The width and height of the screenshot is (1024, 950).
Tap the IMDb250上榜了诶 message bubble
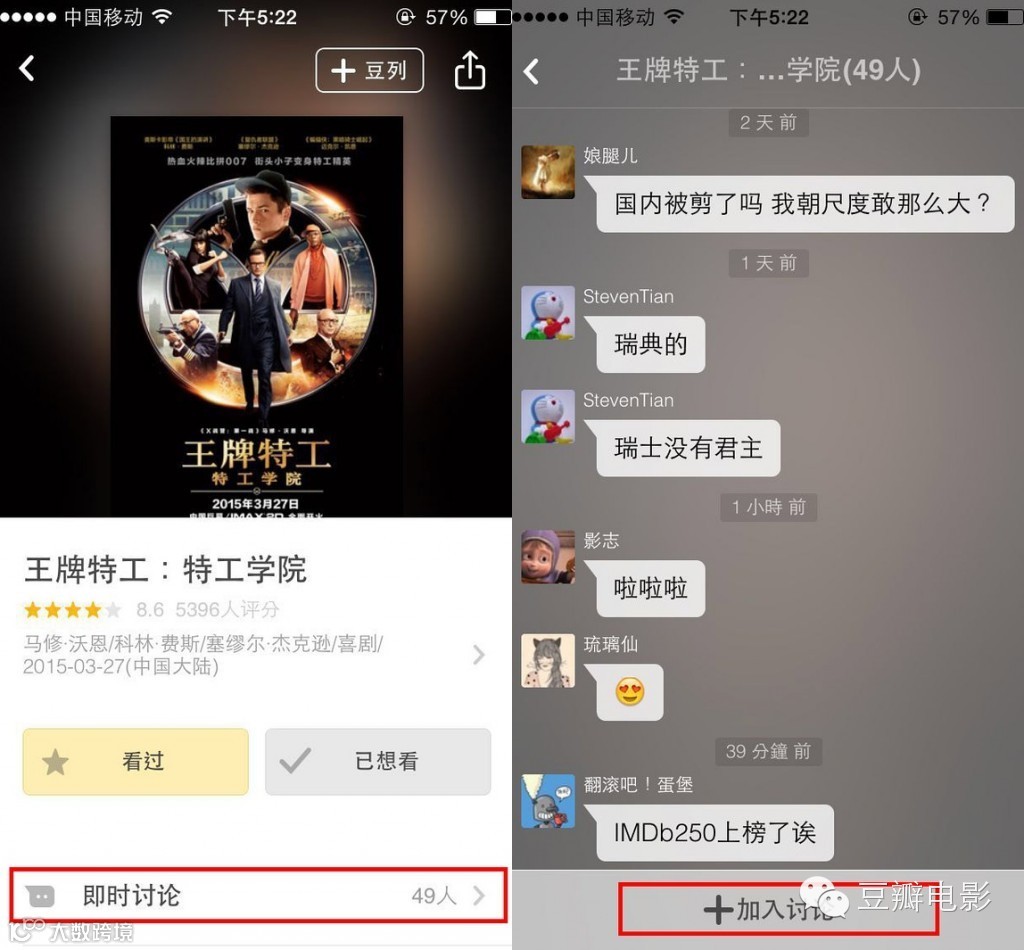(715, 833)
